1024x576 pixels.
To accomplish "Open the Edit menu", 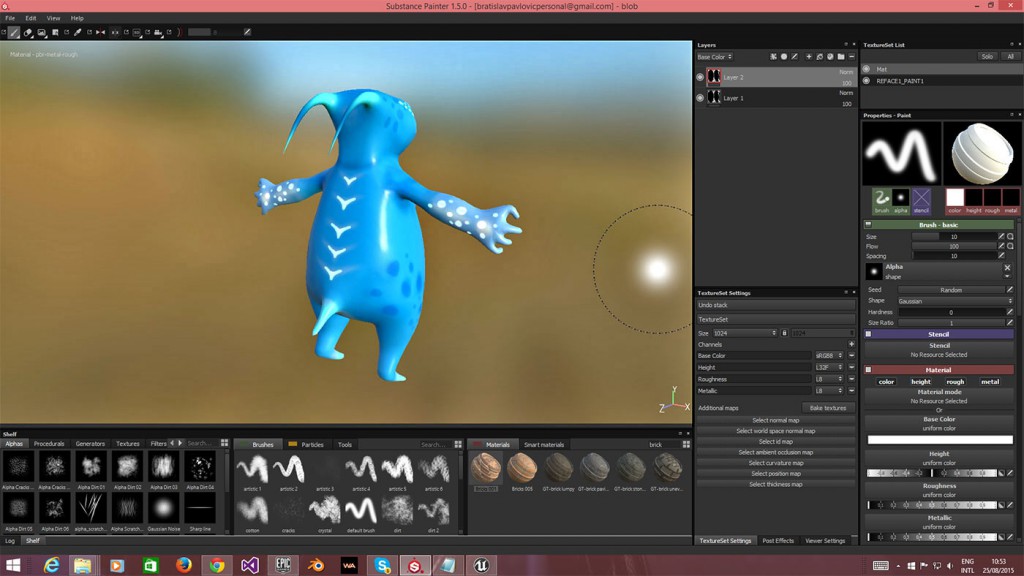I will click(31, 18).
